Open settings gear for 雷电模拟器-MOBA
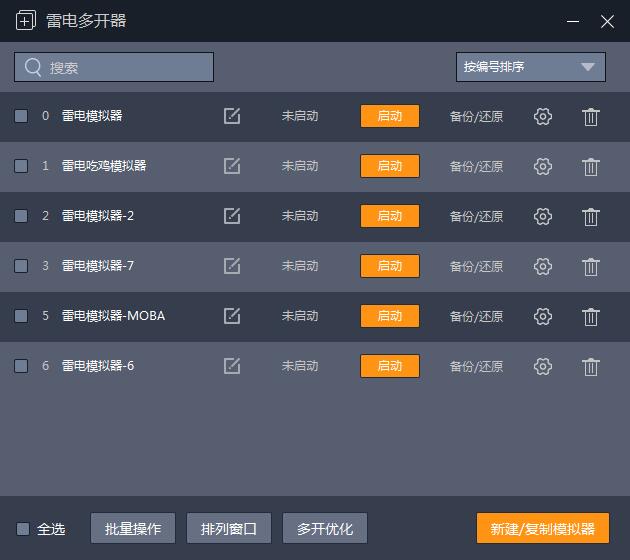The width and height of the screenshot is (630, 560). click(x=543, y=317)
